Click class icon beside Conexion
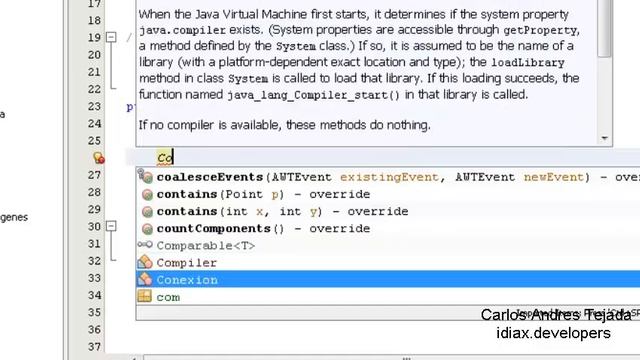The image size is (640, 360). click(x=145, y=279)
